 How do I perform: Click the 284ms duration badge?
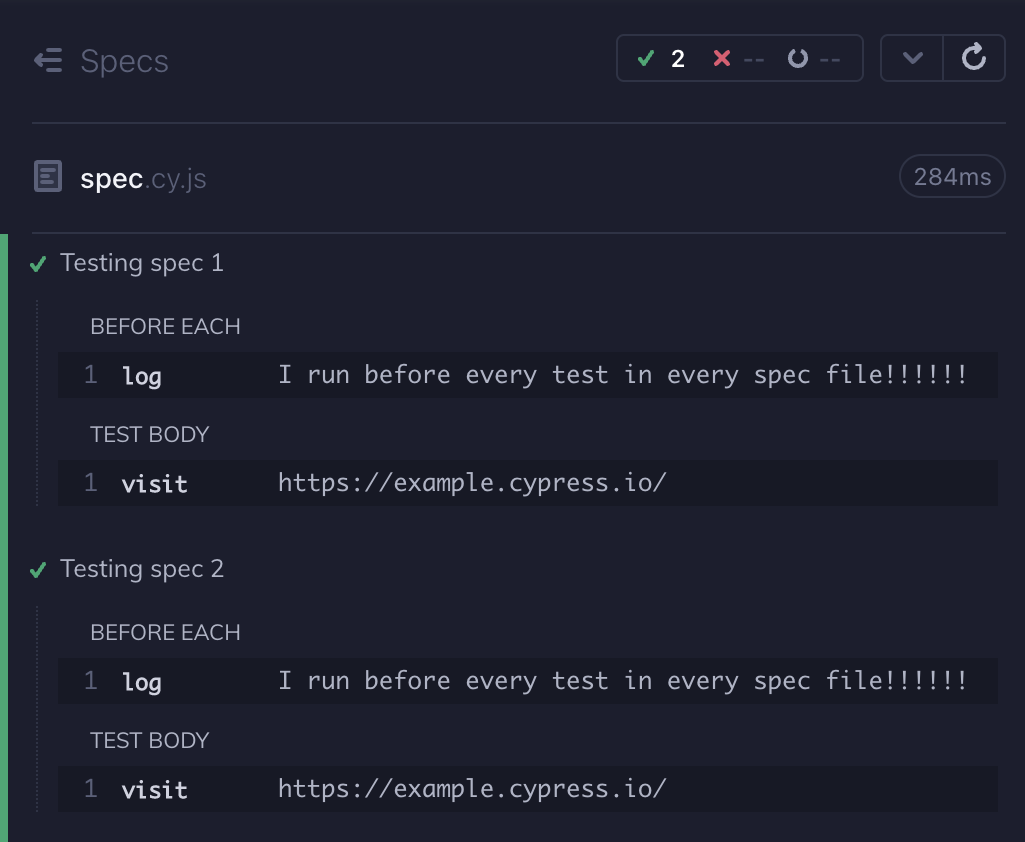pos(951,176)
